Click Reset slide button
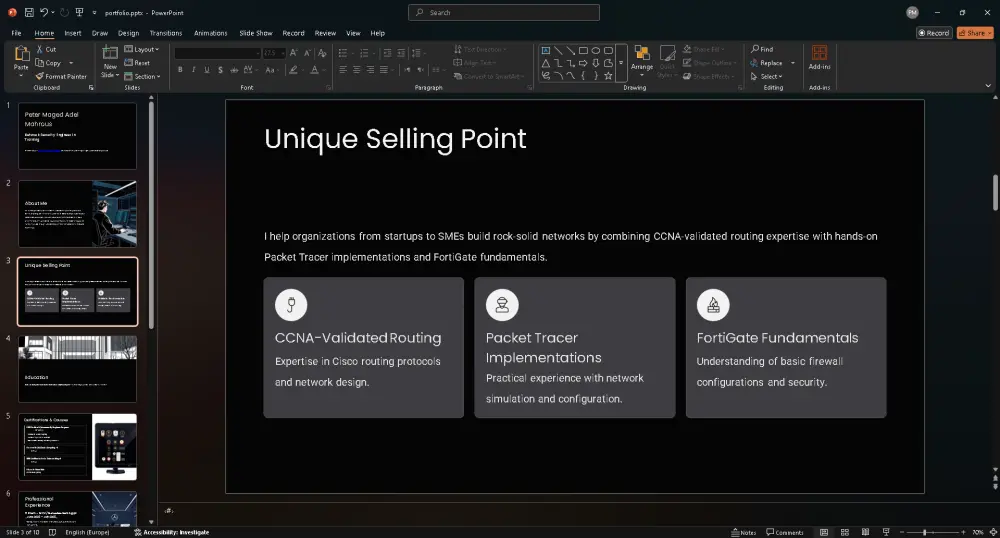The height and width of the screenshot is (538, 1000). click(x=137, y=63)
